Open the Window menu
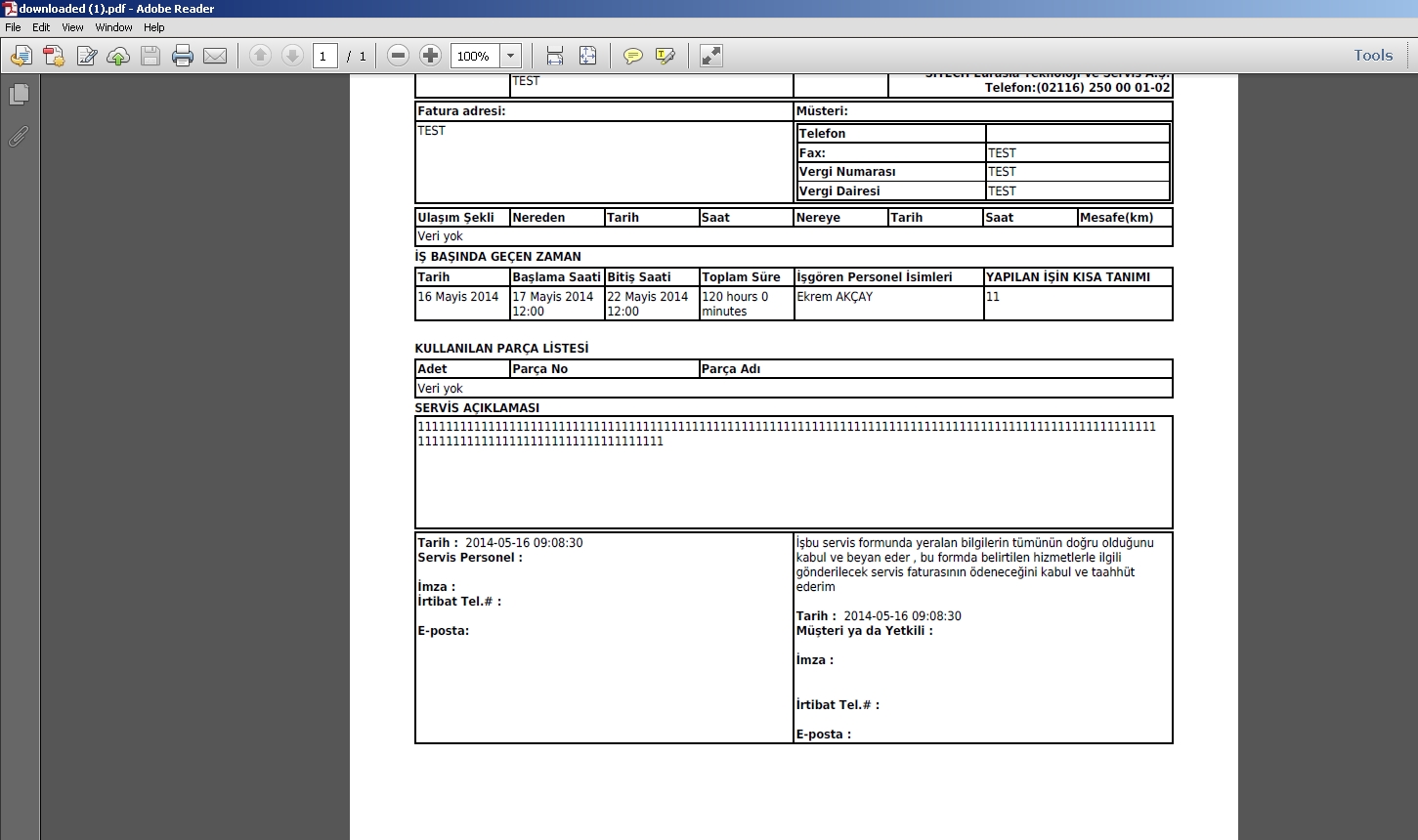Viewport: 1418px width, 840px height. click(113, 27)
